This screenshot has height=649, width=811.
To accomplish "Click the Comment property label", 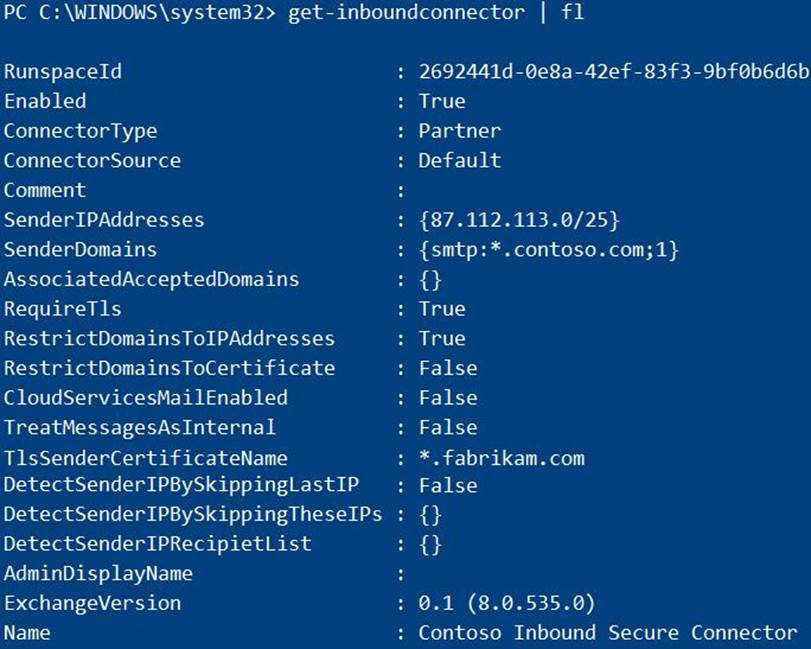I will tap(45, 190).
